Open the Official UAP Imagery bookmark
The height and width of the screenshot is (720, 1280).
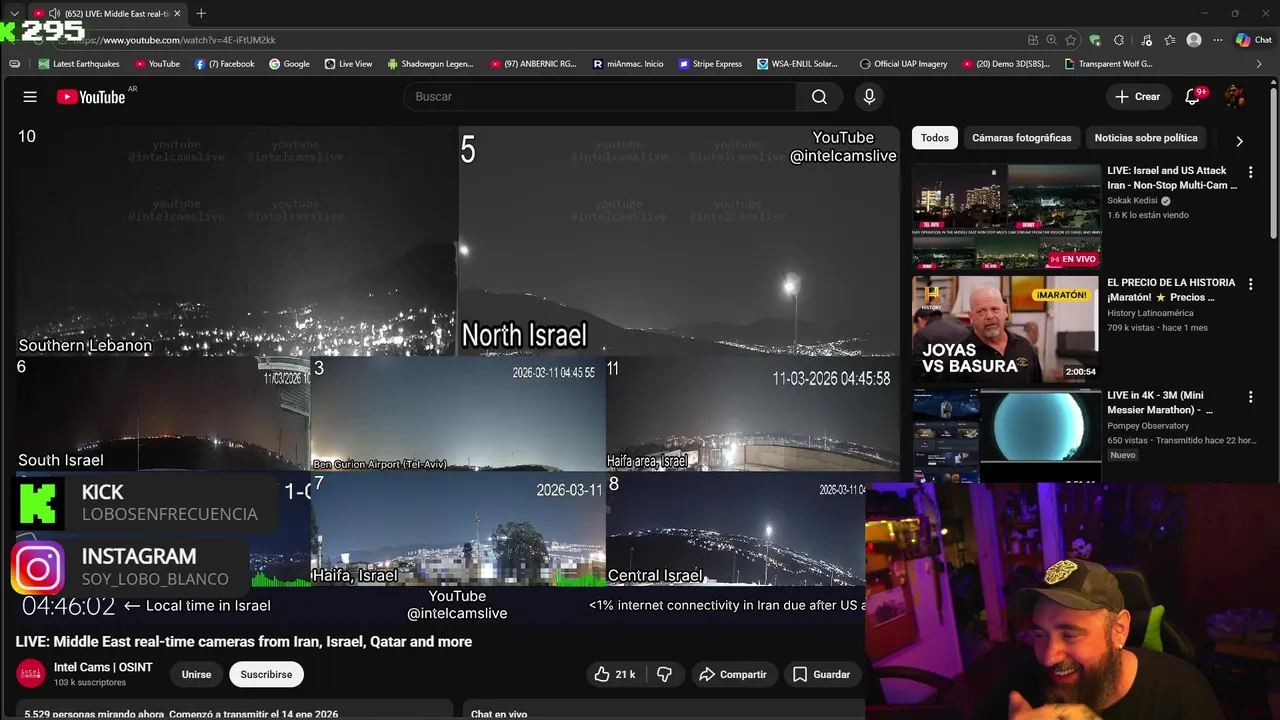coord(903,64)
